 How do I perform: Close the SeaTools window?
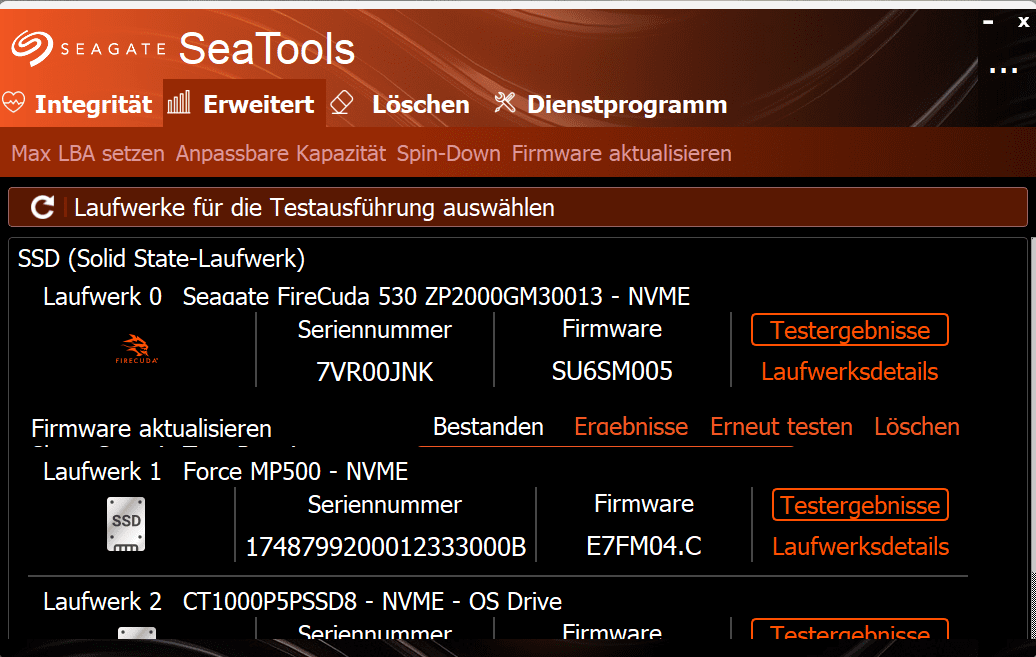pos(1023,22)
